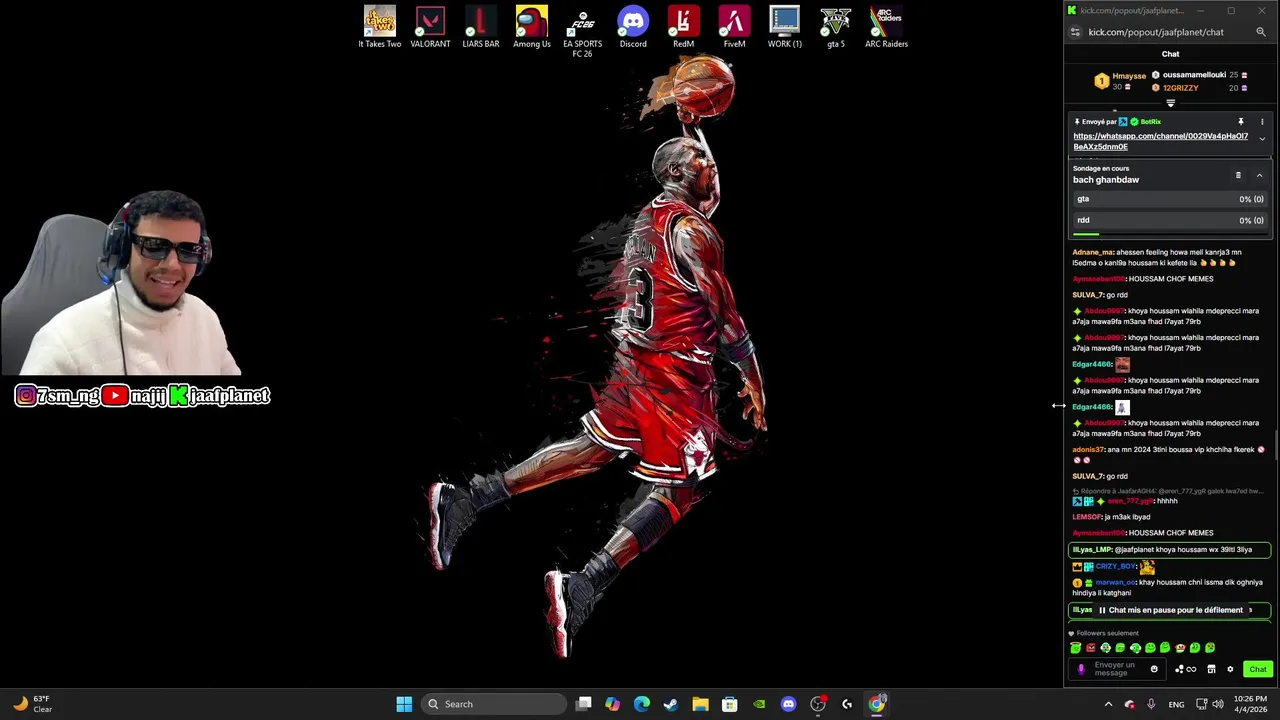This screenshot has height=720, width=1280.
Task: Show hidden icons in system tray
Action: pos(1108,704)
